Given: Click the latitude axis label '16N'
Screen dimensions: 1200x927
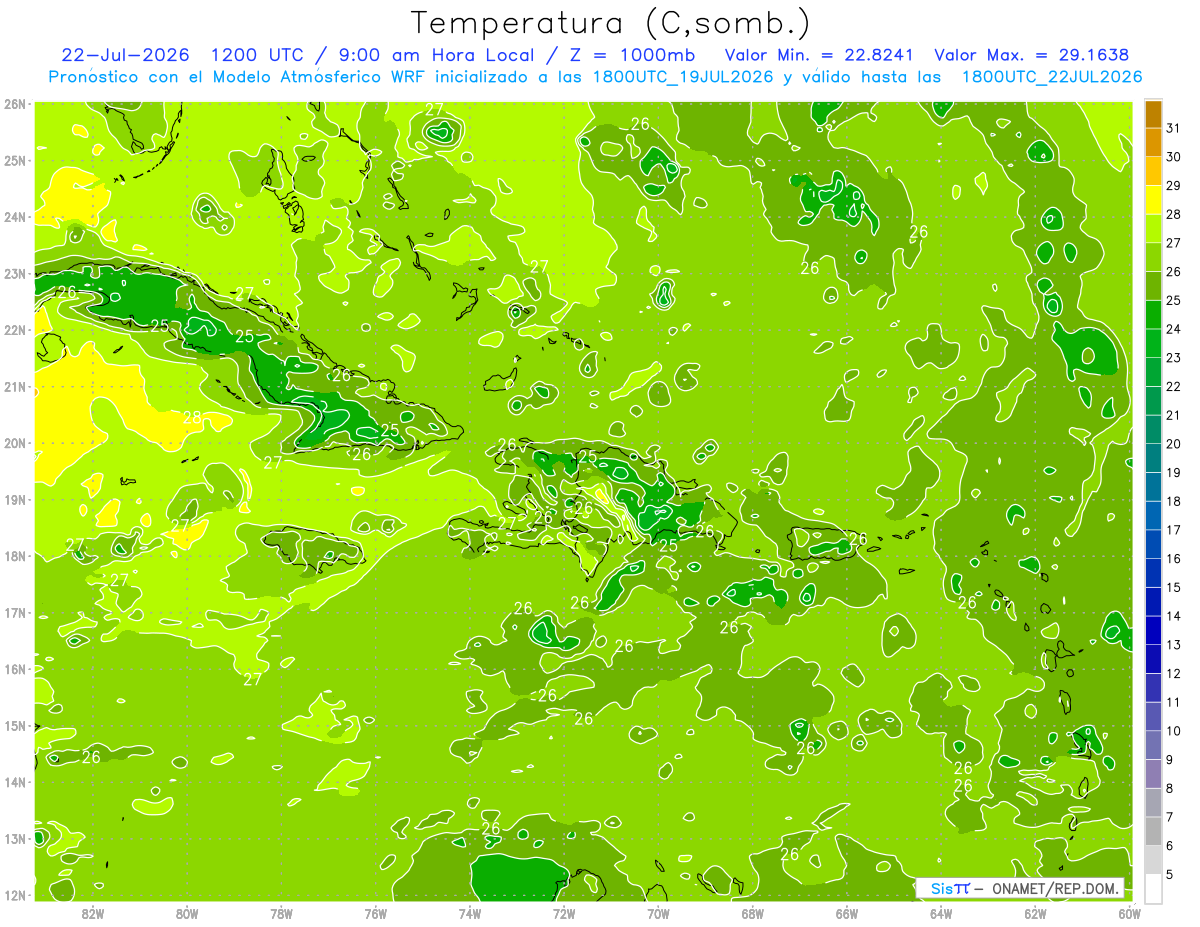Looking at the screenshot, I should pyautogui.click(x=14, y=669).
